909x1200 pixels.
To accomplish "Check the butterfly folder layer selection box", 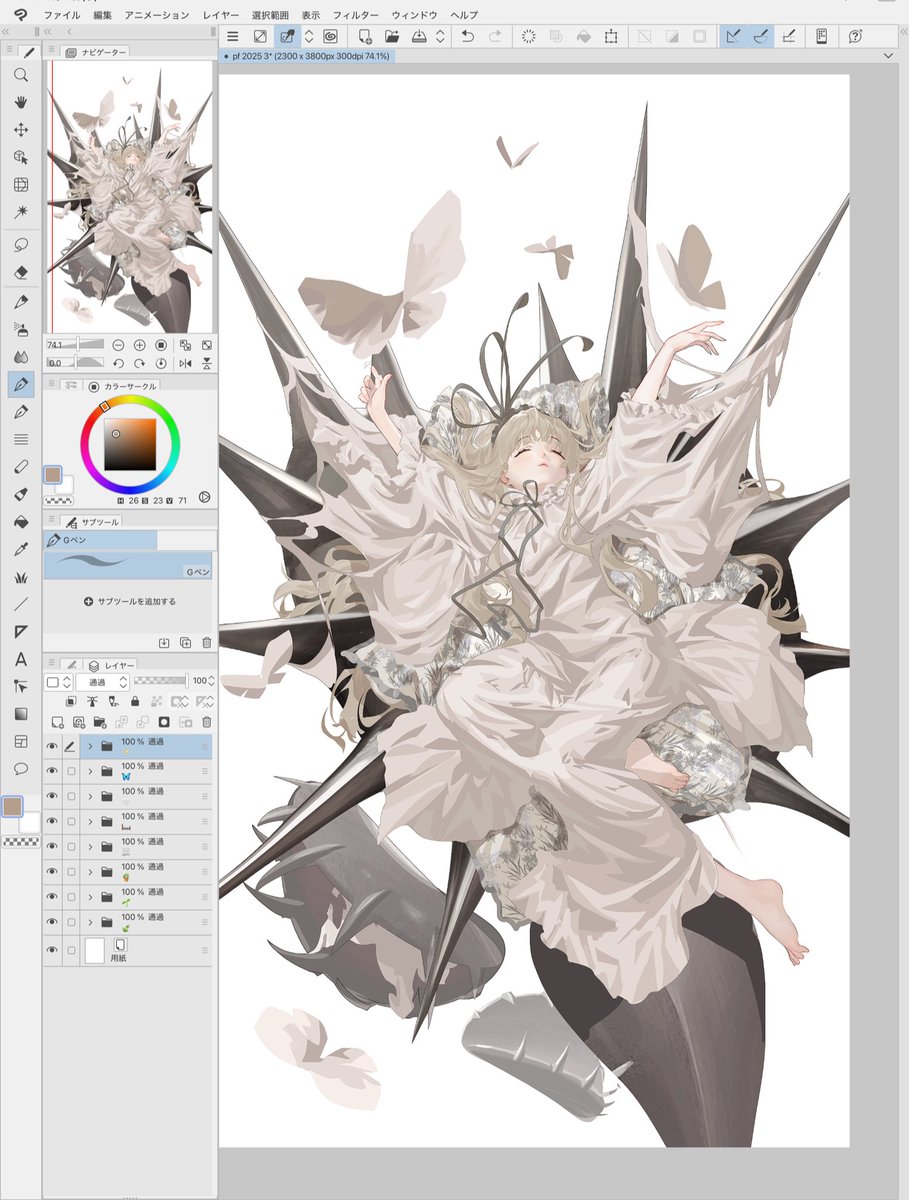I will click(x=71, y=771).
